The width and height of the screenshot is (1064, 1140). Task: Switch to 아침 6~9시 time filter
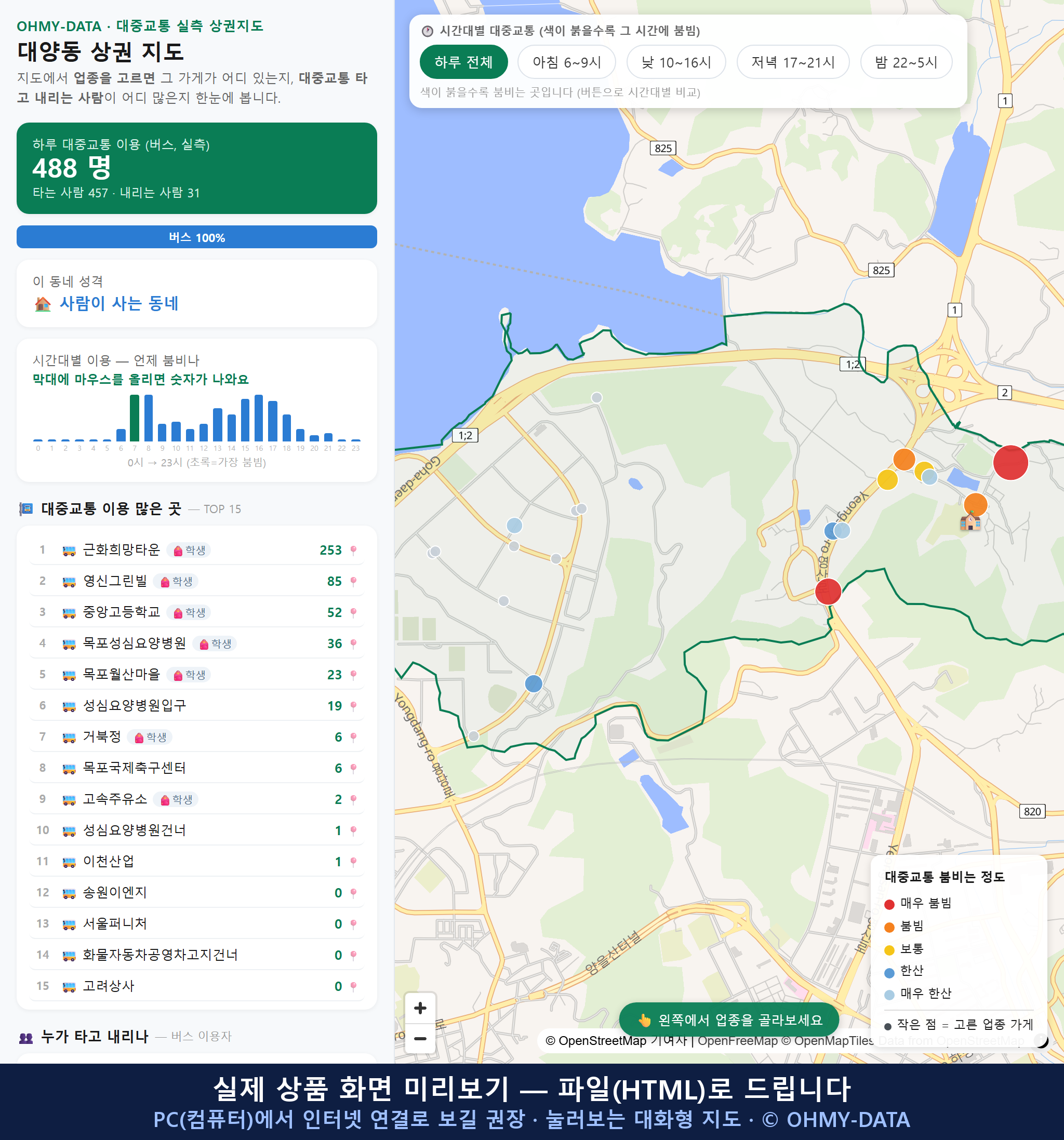(566, 62)
